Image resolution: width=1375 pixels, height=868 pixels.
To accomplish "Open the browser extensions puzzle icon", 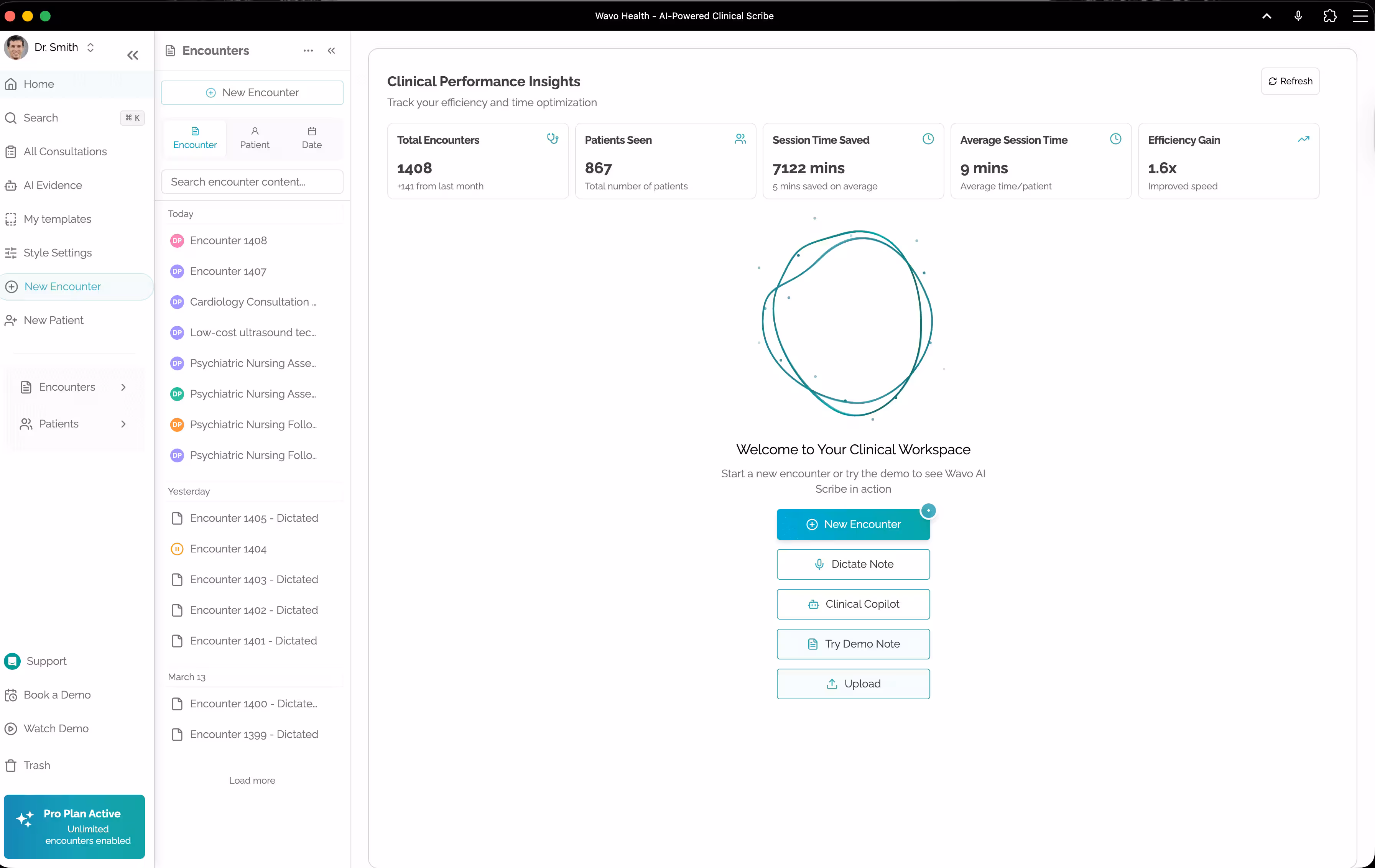I will 1330,16.
